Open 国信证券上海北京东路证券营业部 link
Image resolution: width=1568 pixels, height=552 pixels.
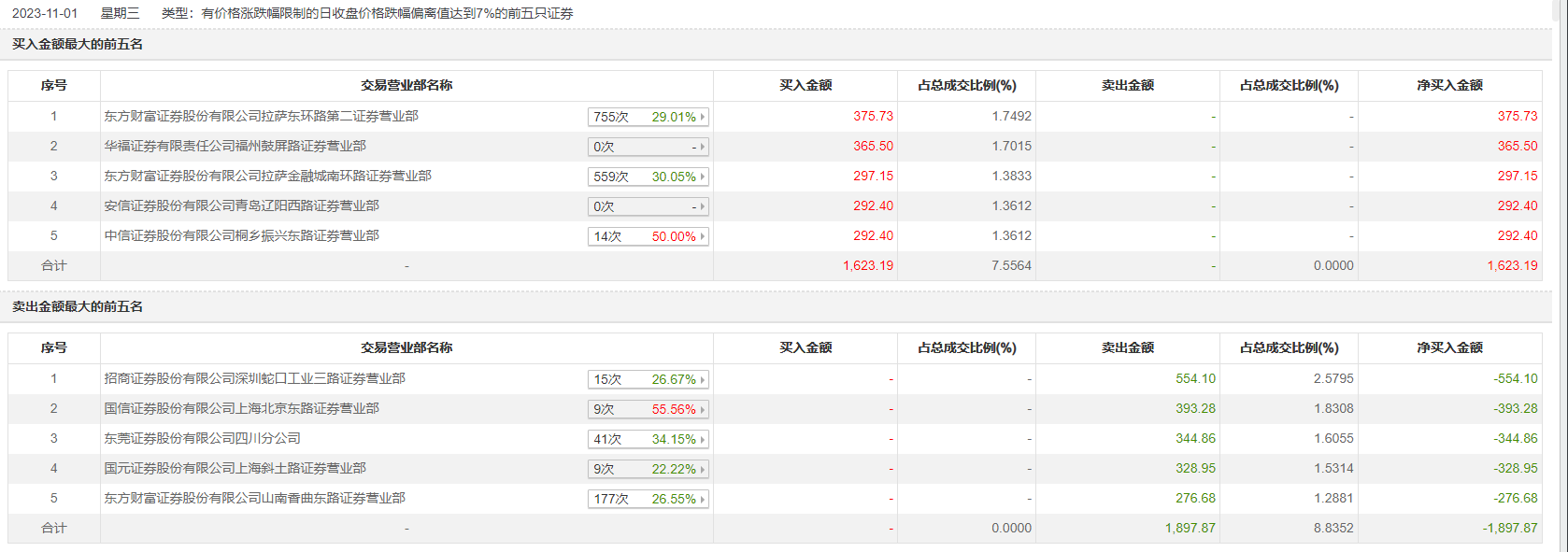(x=241, y=408)
